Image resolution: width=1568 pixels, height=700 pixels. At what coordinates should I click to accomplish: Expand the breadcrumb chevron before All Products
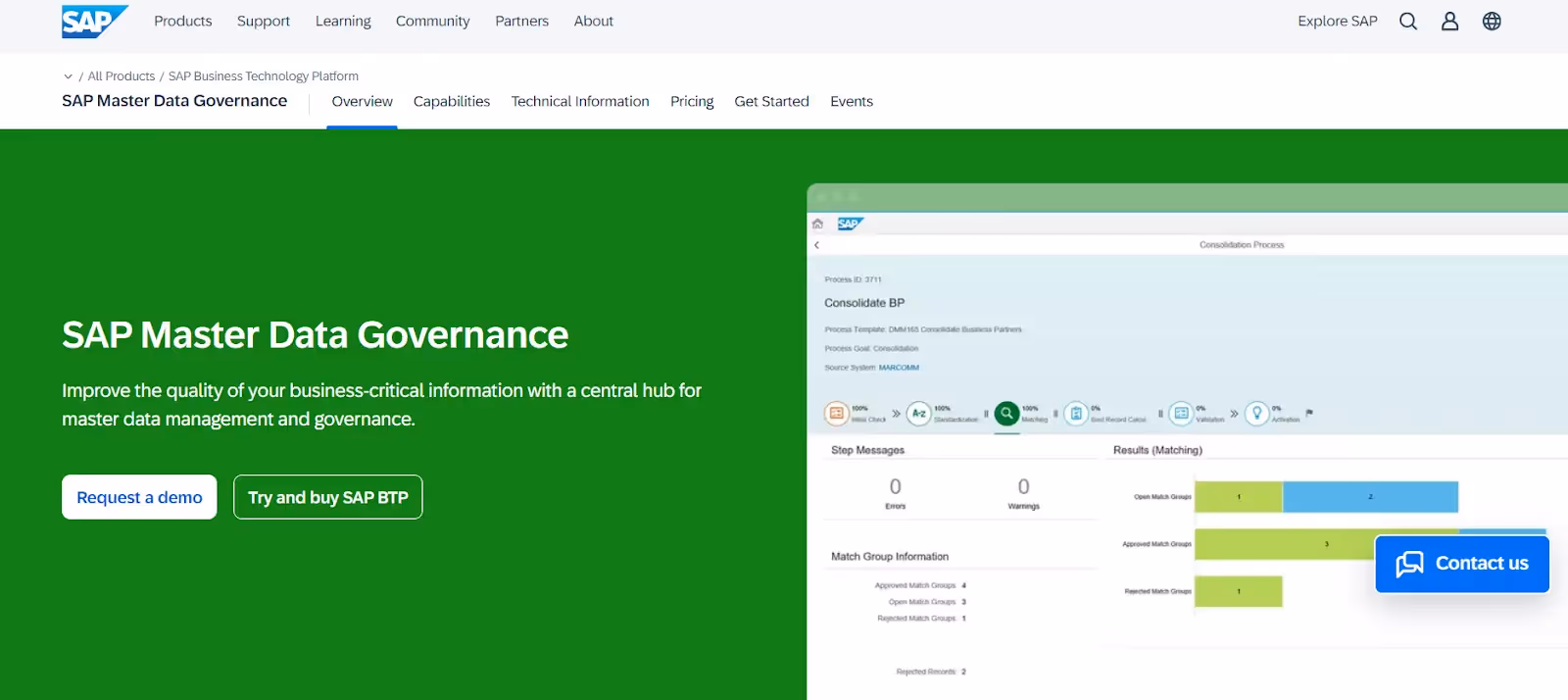click(x=68, y=76)
